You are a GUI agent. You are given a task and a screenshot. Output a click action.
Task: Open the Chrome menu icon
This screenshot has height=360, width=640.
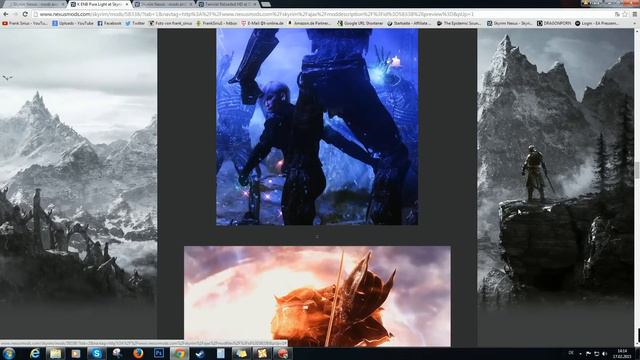pos(635,14)
